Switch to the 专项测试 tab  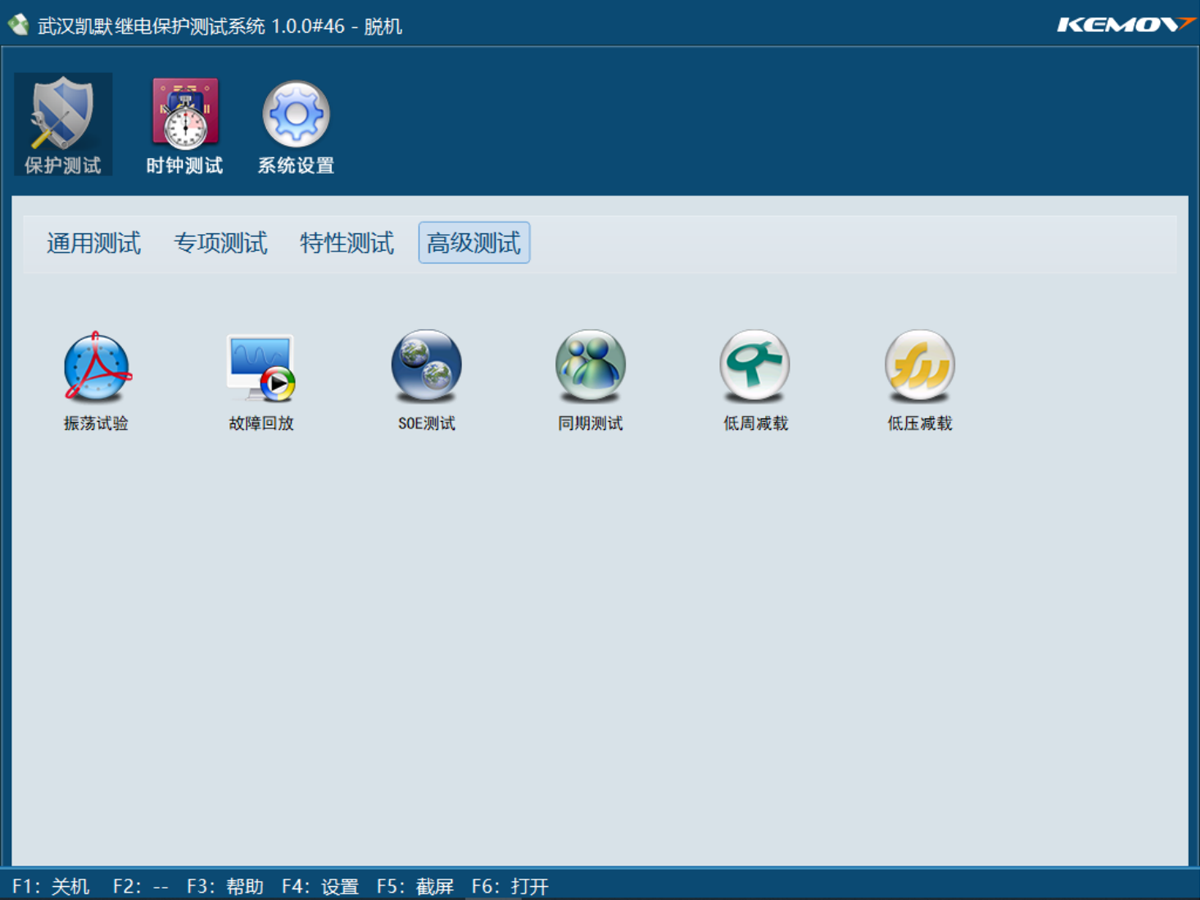point(221,243)
